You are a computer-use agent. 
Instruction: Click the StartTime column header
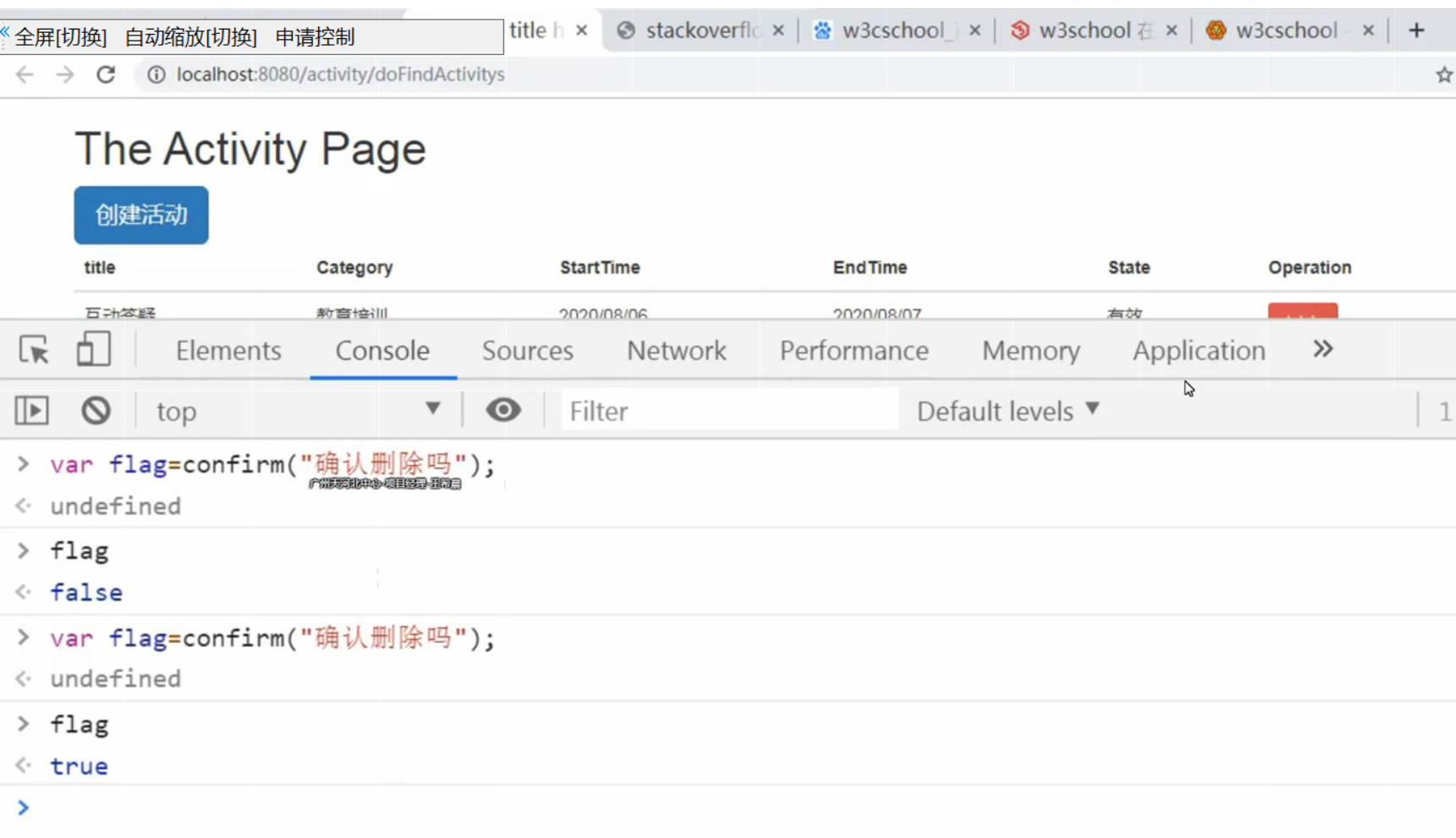click(600, 268)
